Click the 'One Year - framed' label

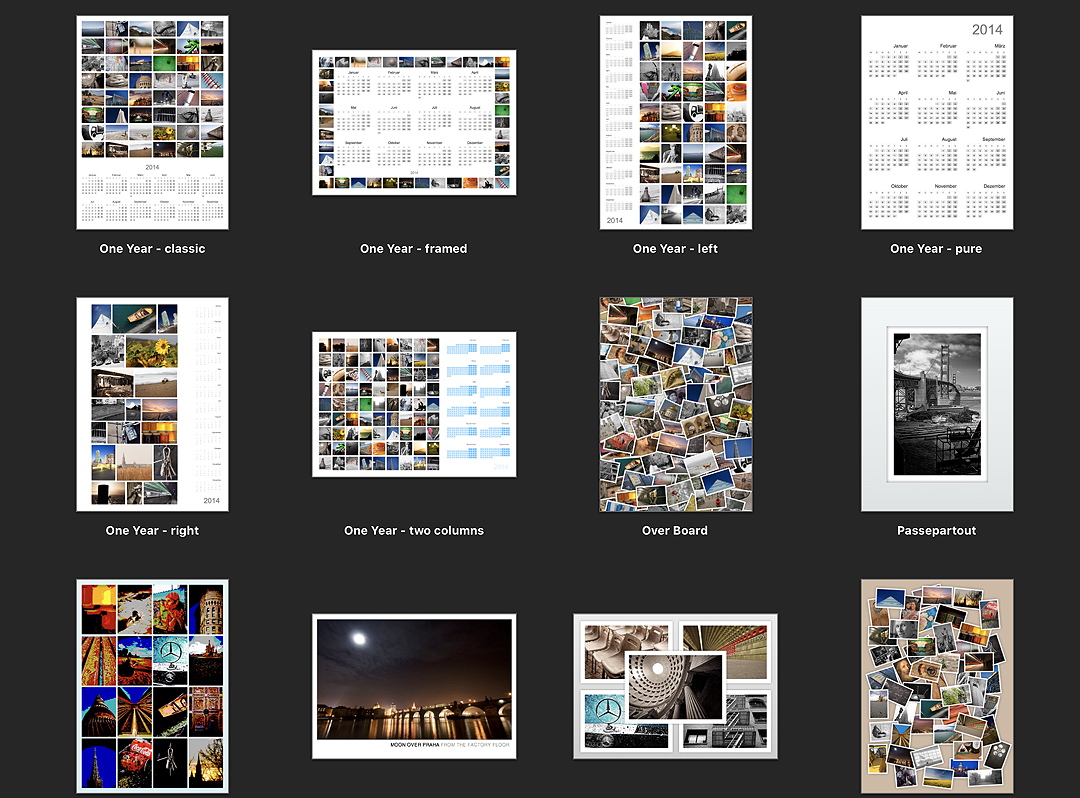tap(414, 249)
